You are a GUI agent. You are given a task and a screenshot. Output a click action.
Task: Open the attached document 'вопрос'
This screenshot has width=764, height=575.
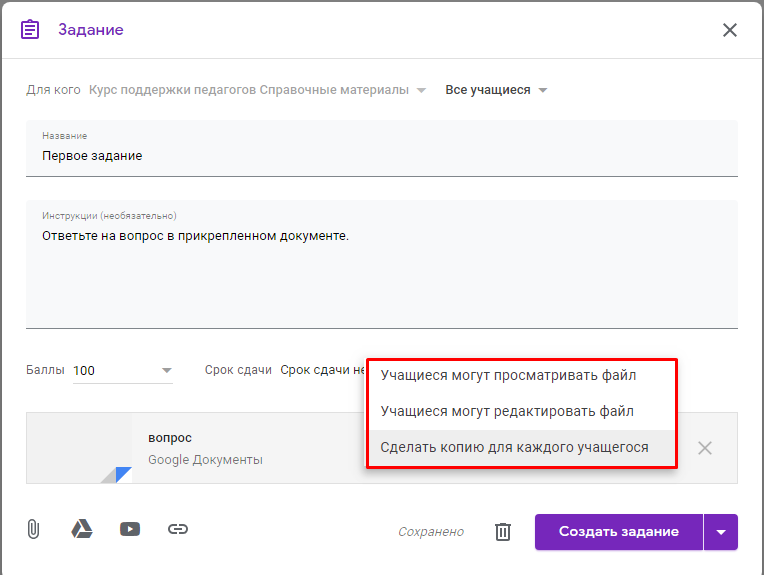(170, 438)
